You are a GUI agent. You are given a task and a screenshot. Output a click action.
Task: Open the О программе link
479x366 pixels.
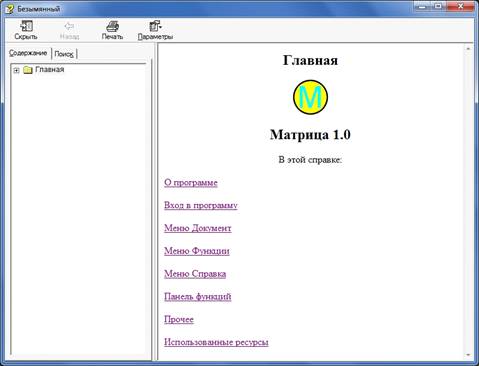click(x=191, y=182)
